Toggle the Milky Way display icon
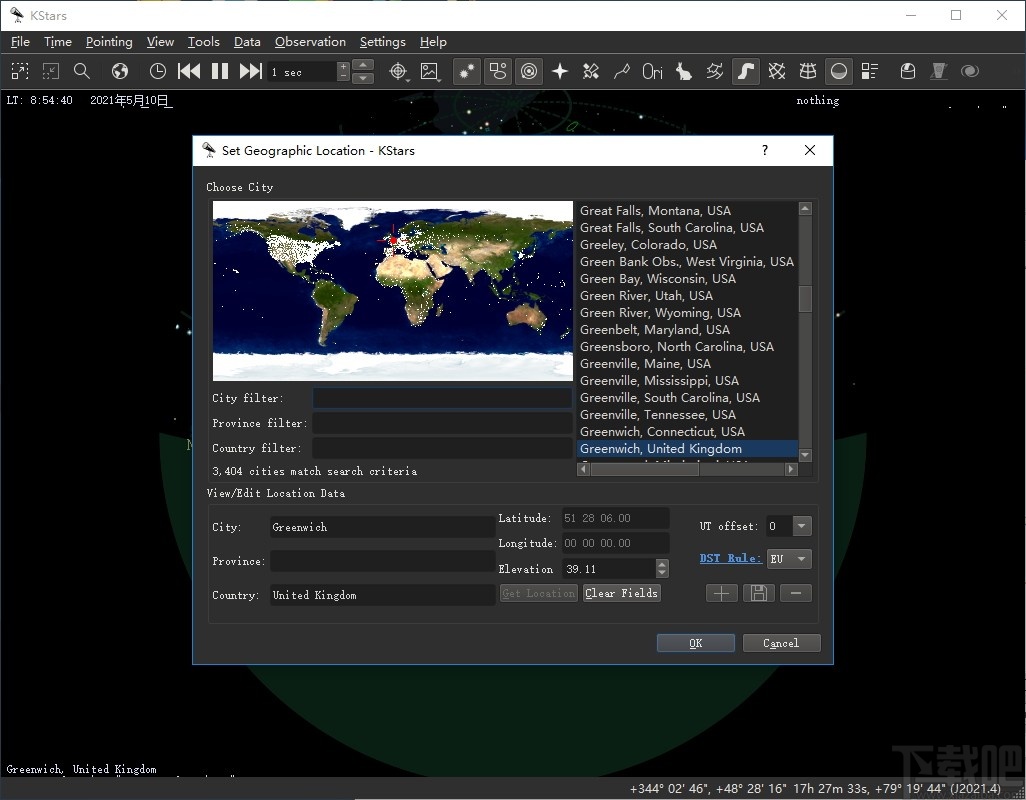1026x800 pixels. [746, 71]
